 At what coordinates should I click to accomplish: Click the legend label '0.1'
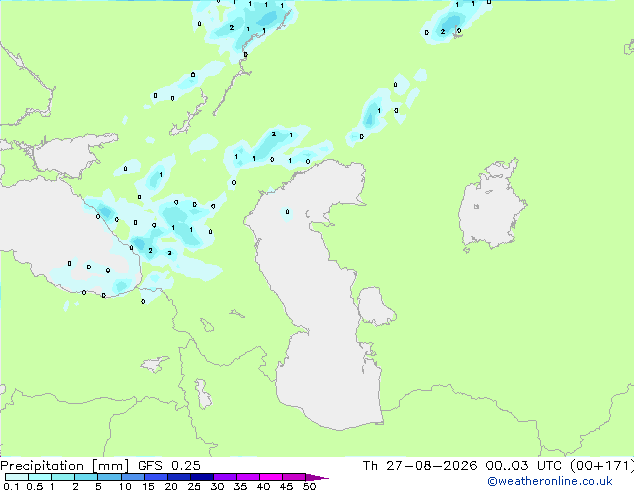coord(11,486)
